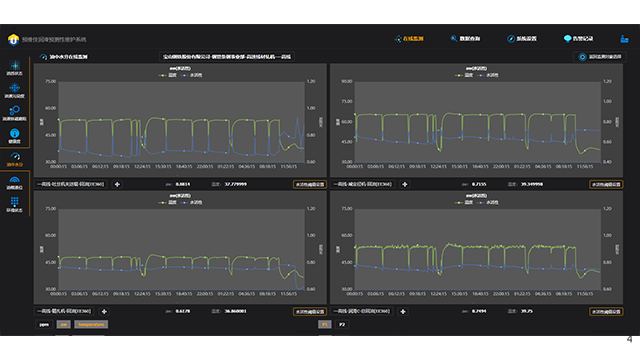The width and height of the screenshot is (640, 360).
Task: Toggle the aw display option
Action: coord(63,324)
